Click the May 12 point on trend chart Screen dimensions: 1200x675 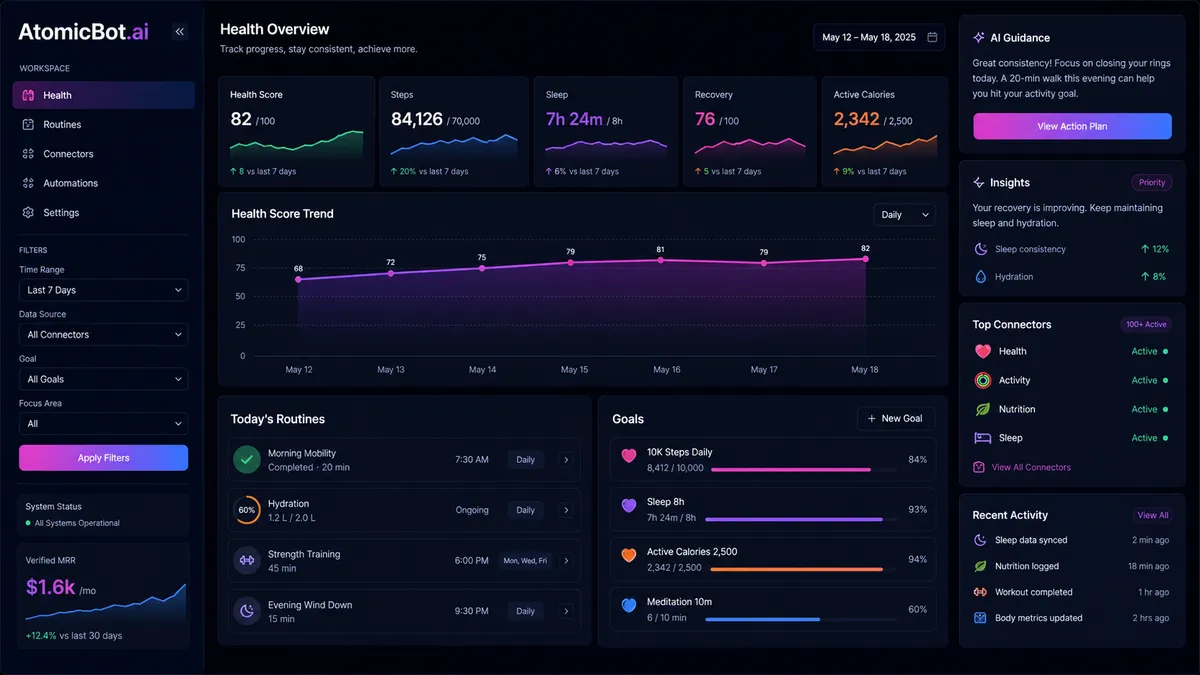298,279
